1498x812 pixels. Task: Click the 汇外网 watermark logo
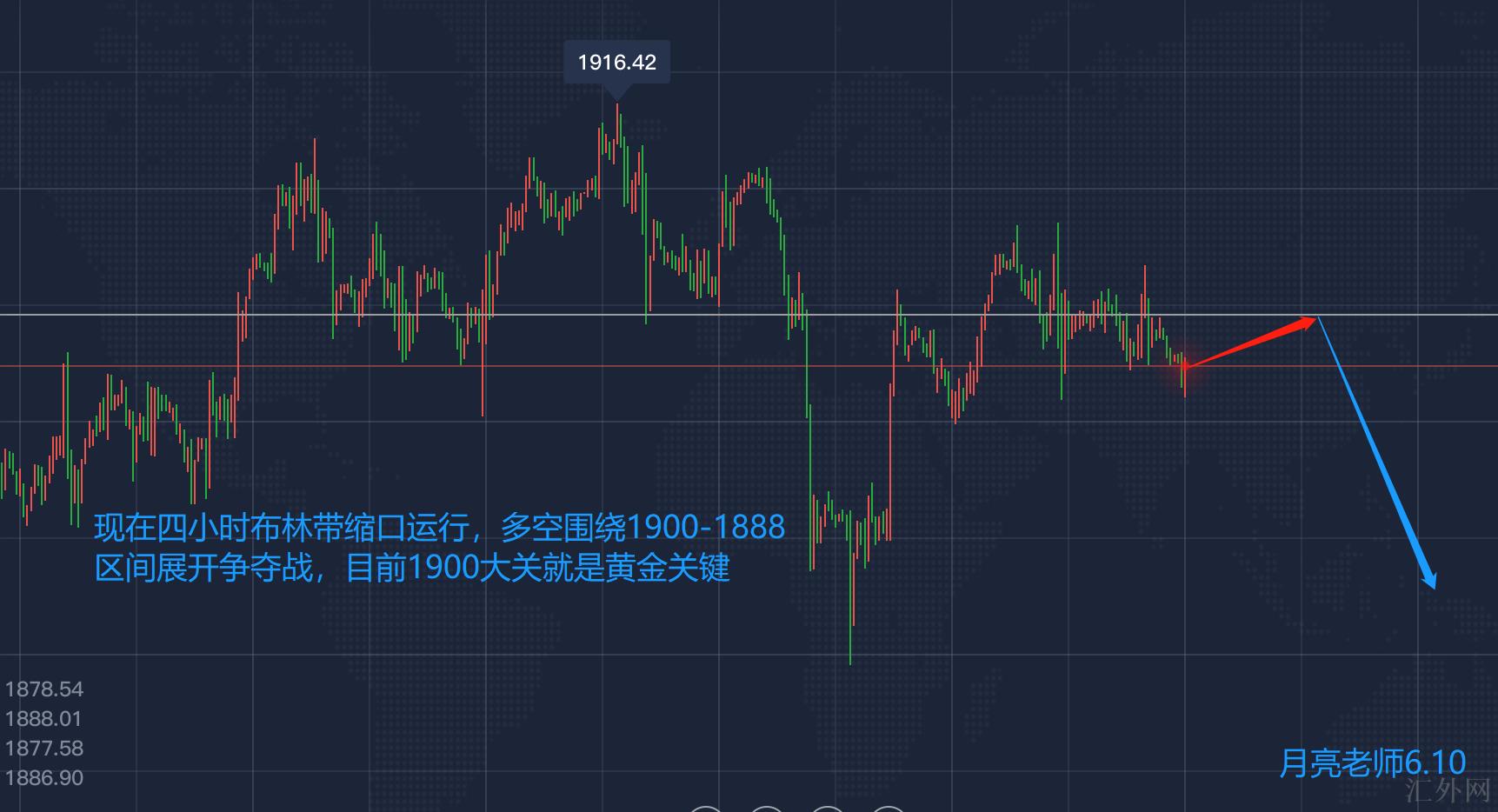1448,790
